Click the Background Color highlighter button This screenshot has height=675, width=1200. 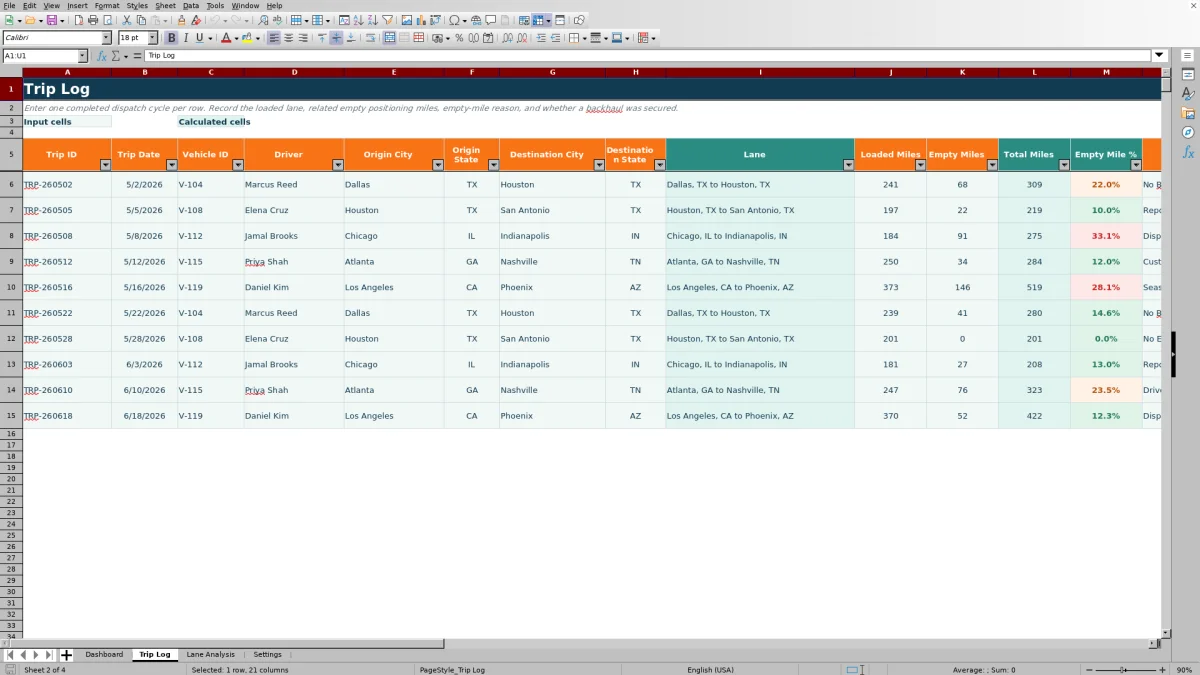pos(246,38)
